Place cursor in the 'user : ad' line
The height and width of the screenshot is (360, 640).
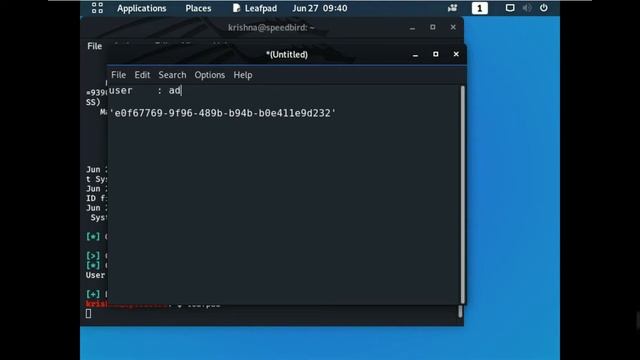coord(145,91)
